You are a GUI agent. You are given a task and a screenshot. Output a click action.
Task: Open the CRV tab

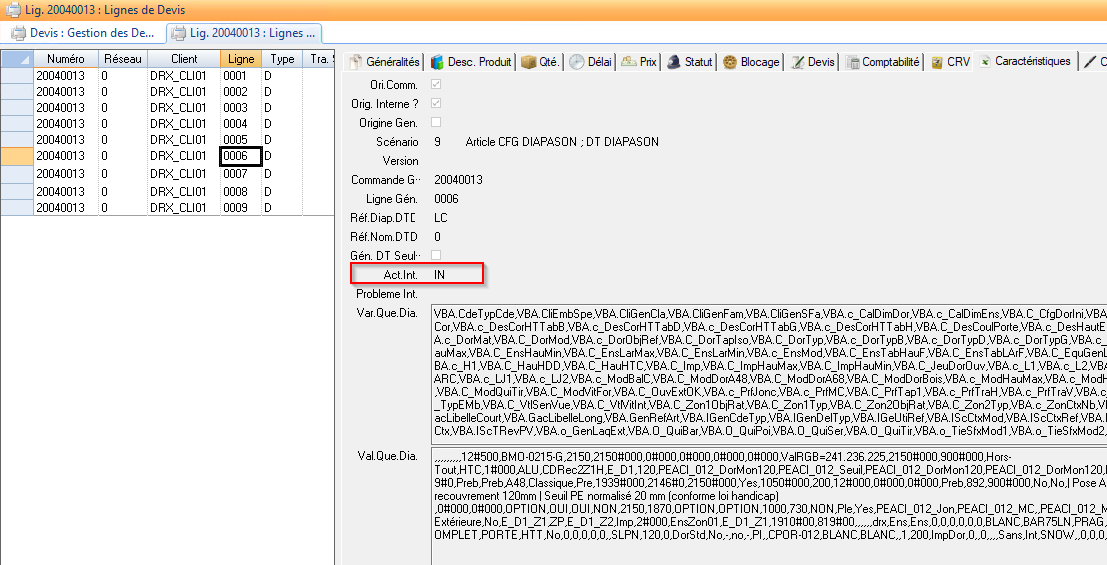point(950,62)
